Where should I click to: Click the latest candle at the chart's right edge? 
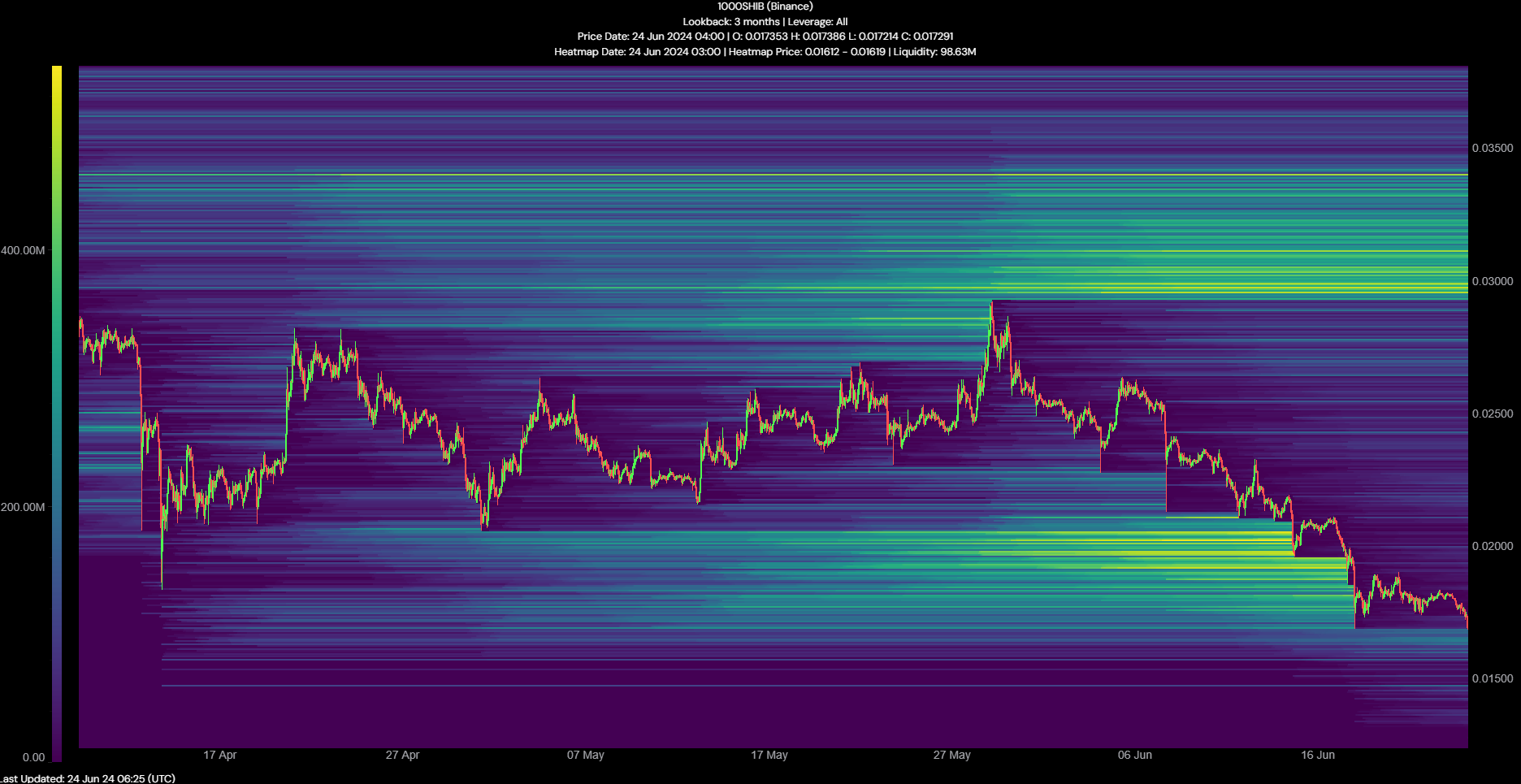1466,619
